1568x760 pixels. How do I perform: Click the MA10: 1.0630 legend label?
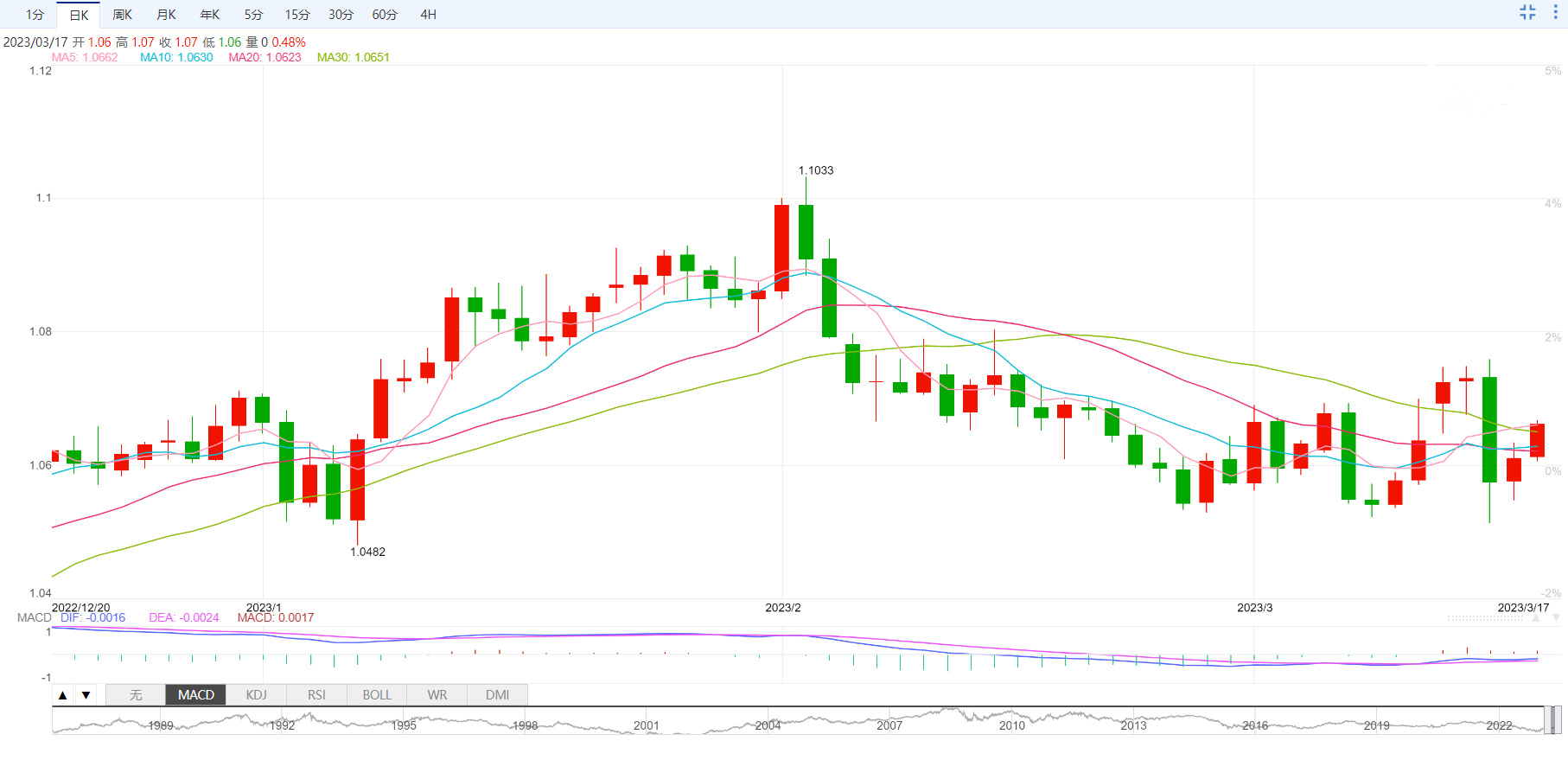click(176, 57)
